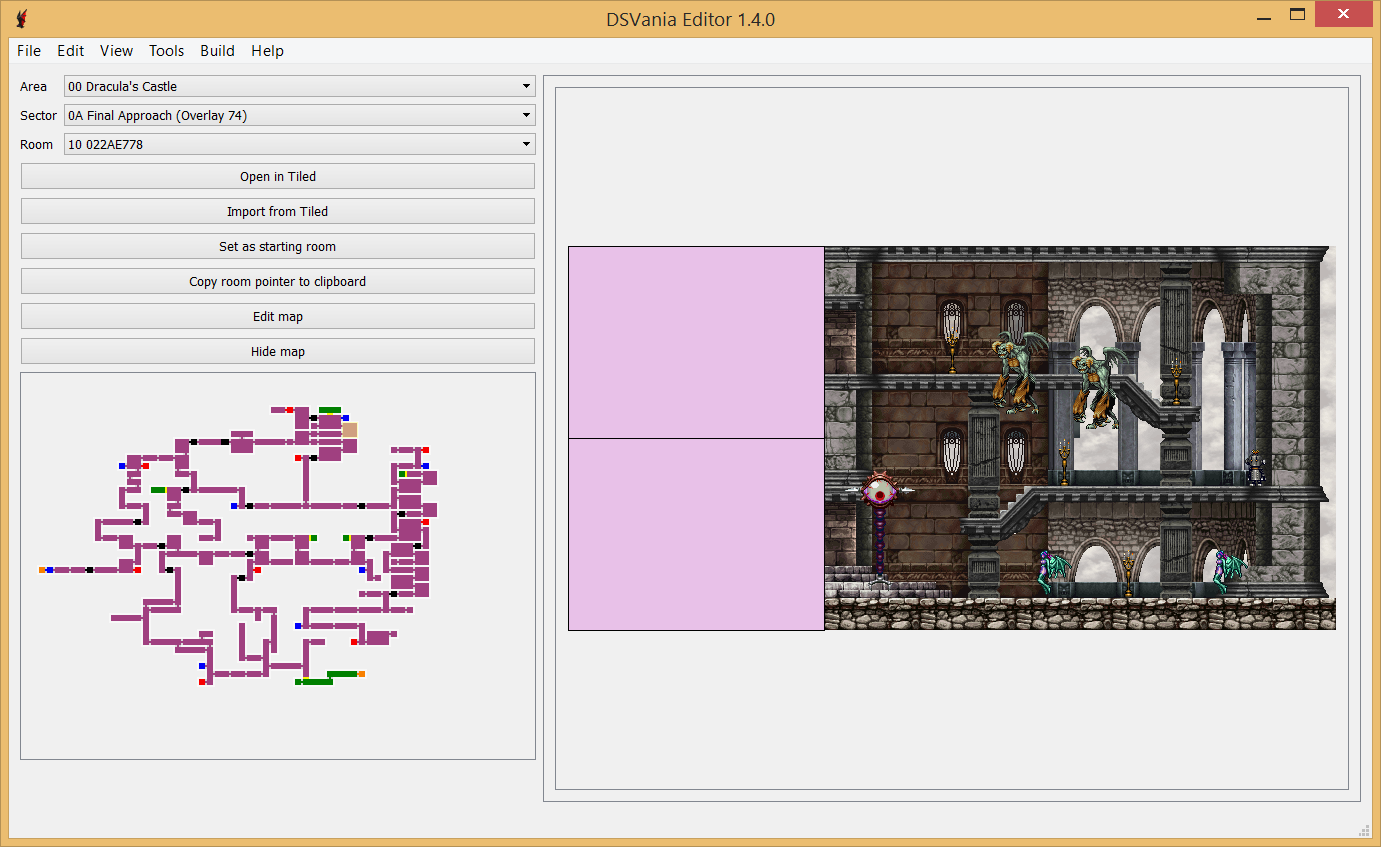This screenshot has width=1381, height=847.
Task: Click the Copy room pointer to clipboard button
Action: point(277,282)
